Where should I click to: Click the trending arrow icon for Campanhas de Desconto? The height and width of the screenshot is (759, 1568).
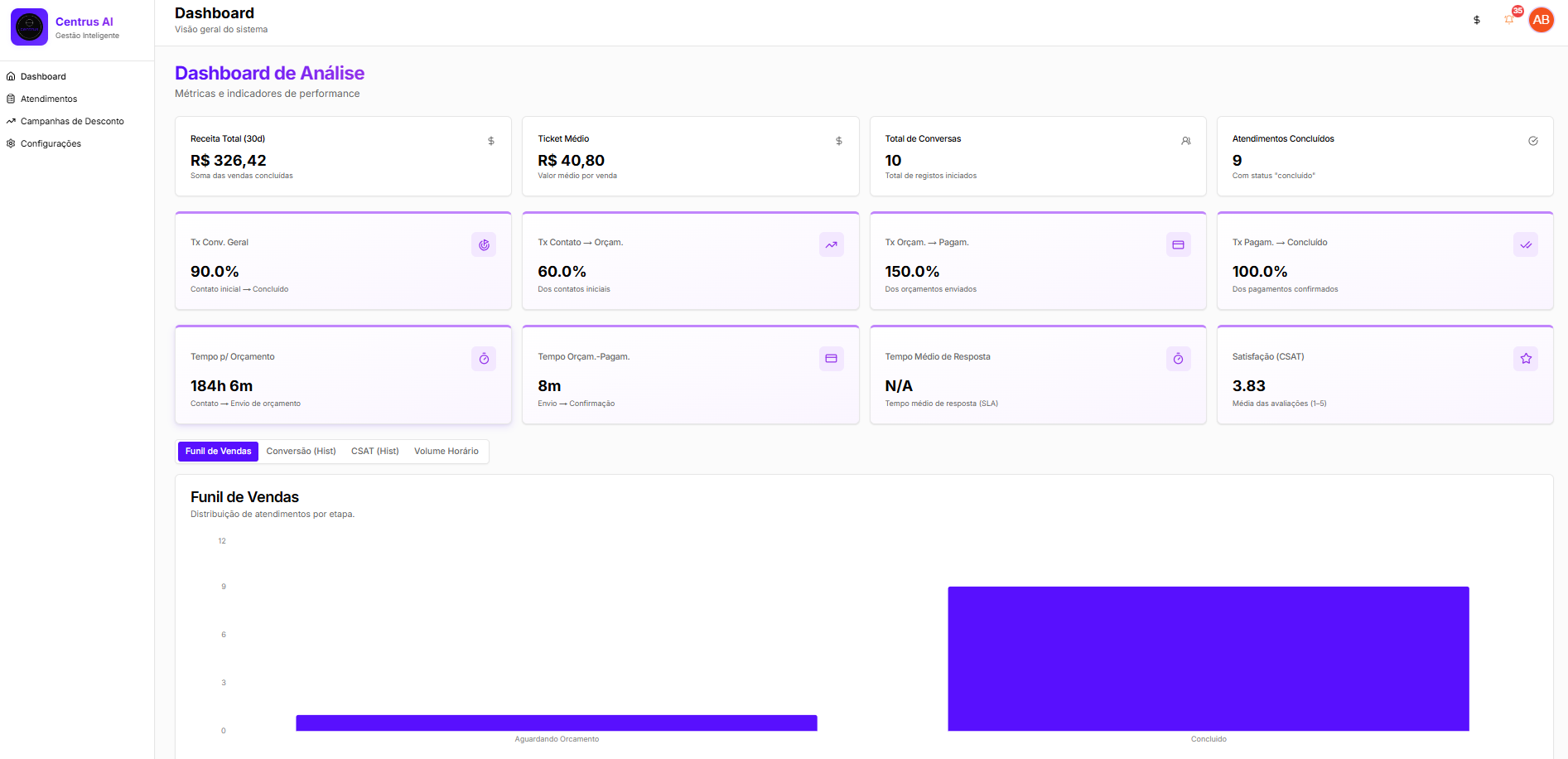coord(11,120)
